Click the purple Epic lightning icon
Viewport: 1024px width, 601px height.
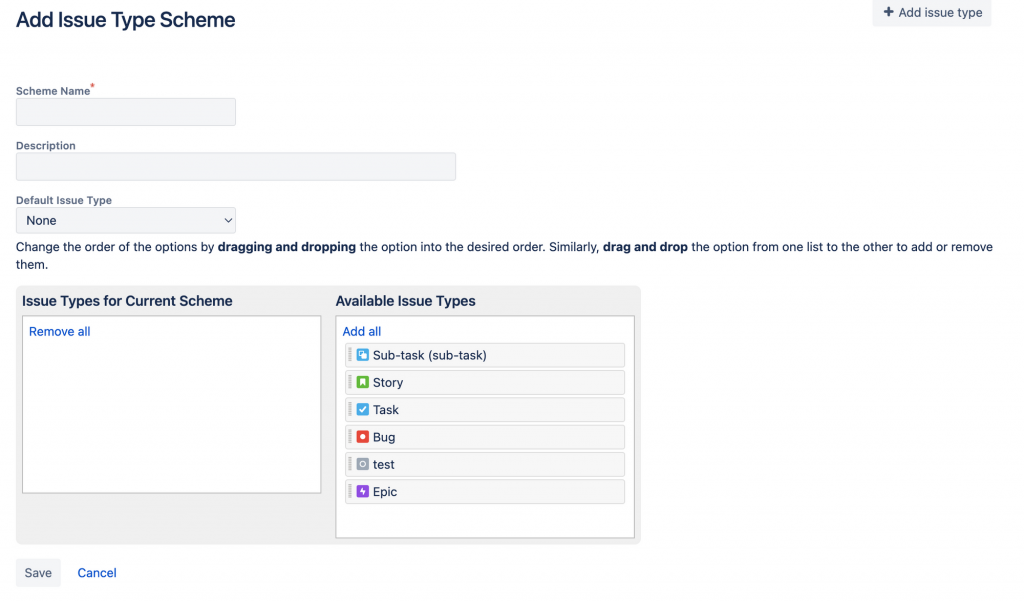(x=363, y=492)
